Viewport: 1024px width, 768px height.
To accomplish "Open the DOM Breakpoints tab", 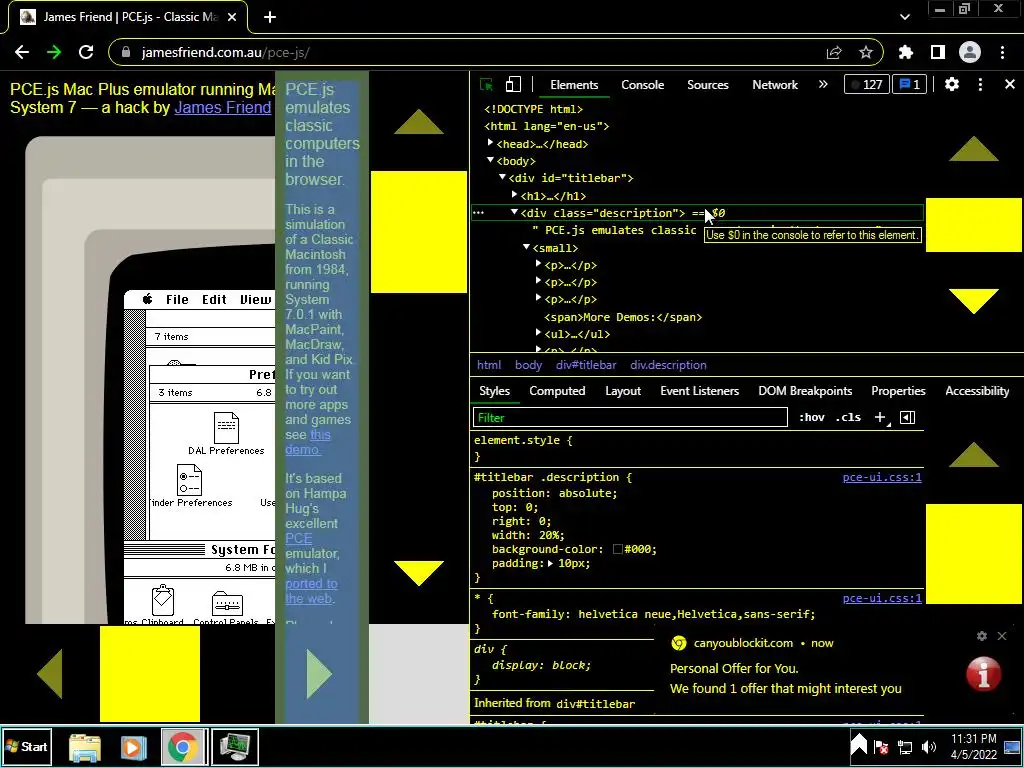I will tap(805, 391).
